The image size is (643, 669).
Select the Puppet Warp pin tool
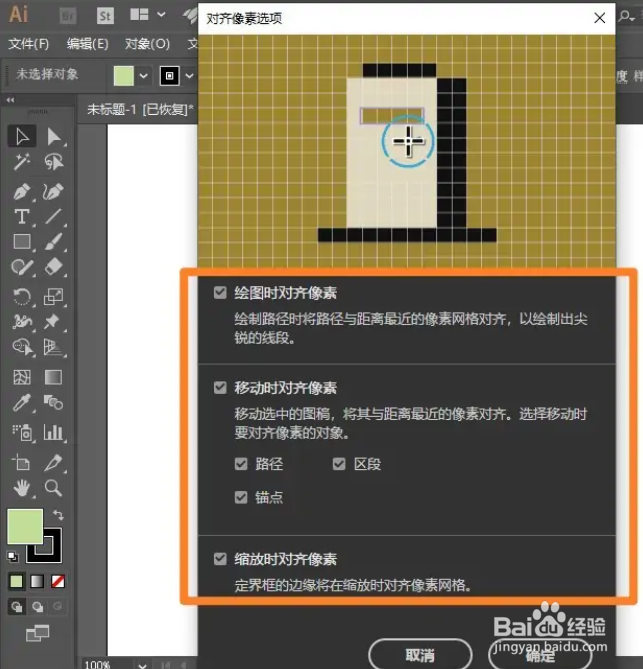[x=53, y=322]
